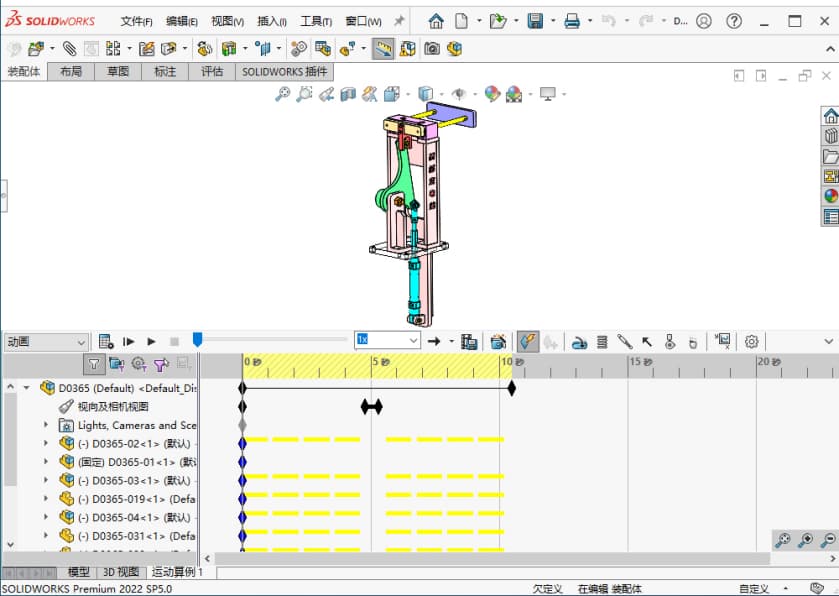Click the Calculate motion study icon
This screenshot has height=596, width=839.
[106, 341]
